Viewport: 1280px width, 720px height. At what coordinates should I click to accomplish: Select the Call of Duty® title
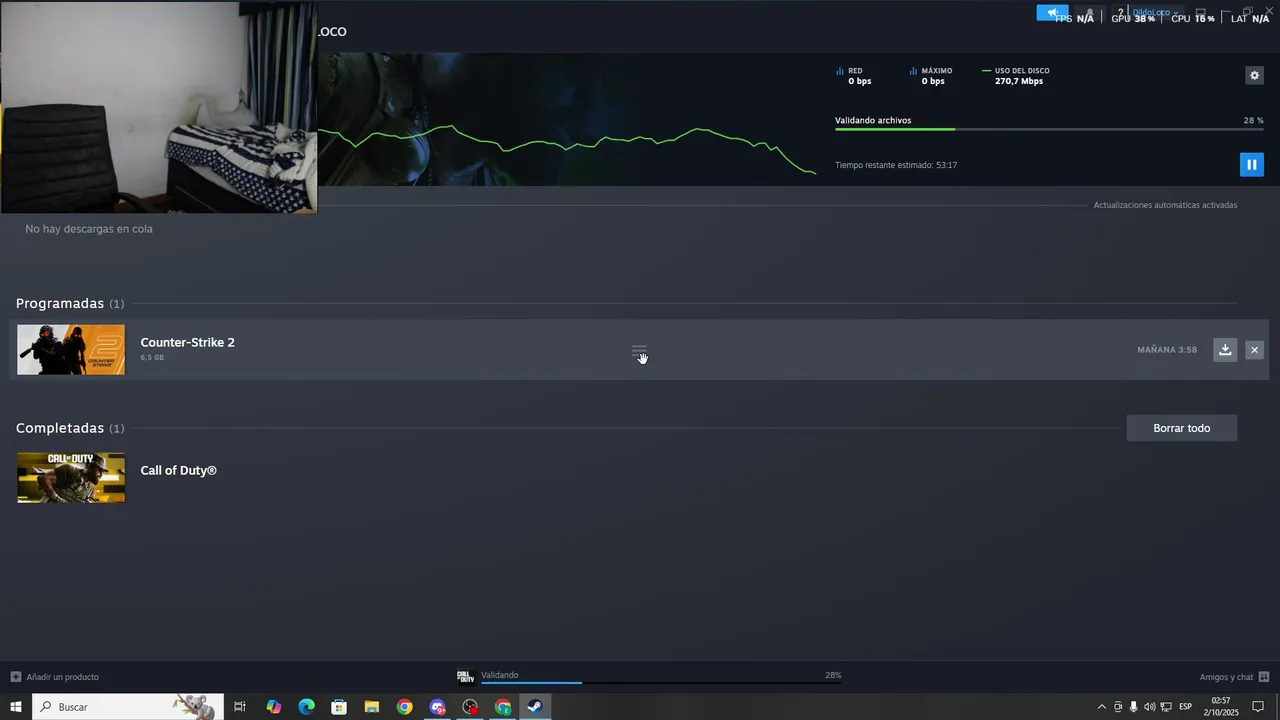tap(178, 470)
